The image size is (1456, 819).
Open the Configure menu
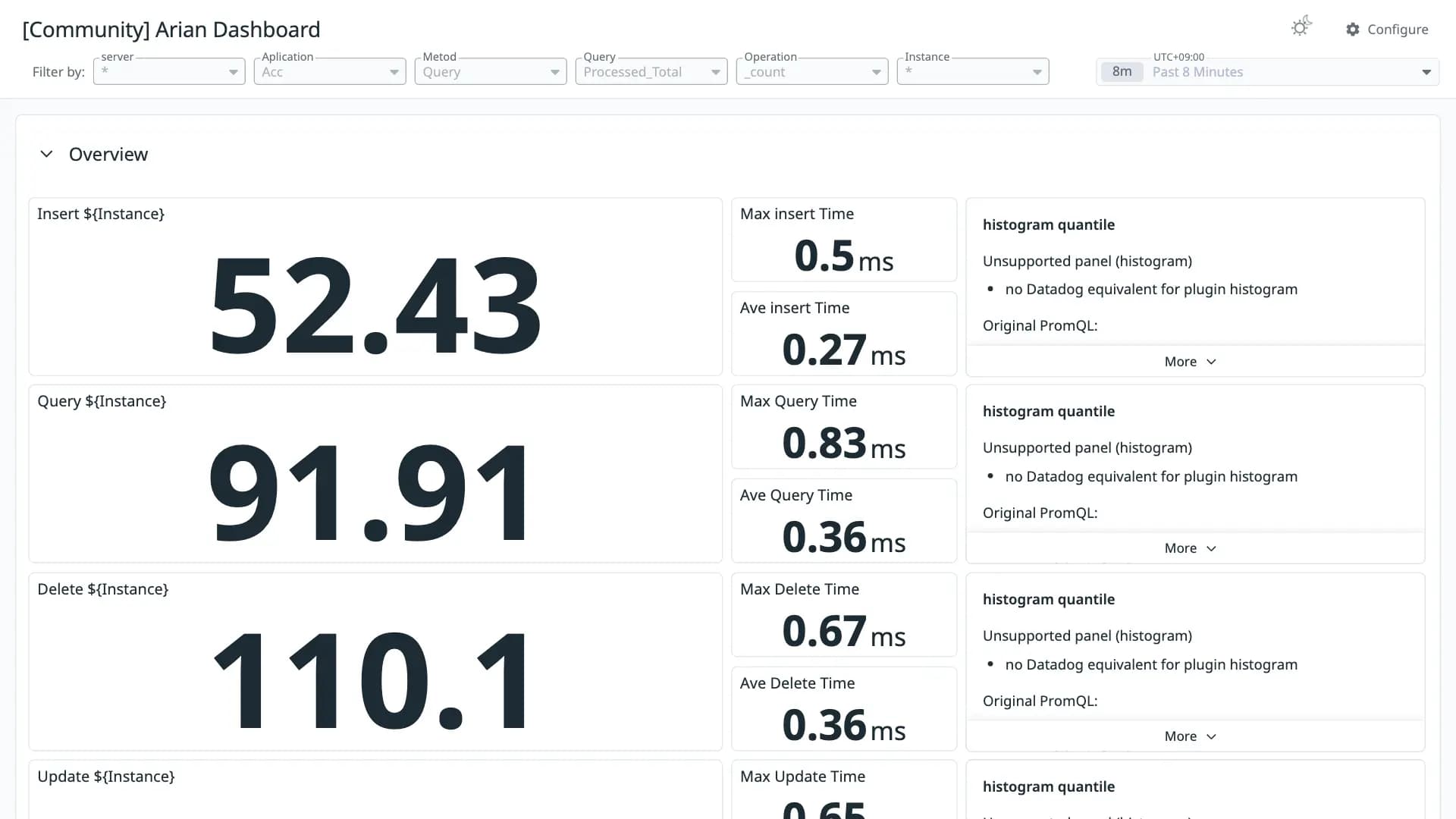click(1387, 30)
